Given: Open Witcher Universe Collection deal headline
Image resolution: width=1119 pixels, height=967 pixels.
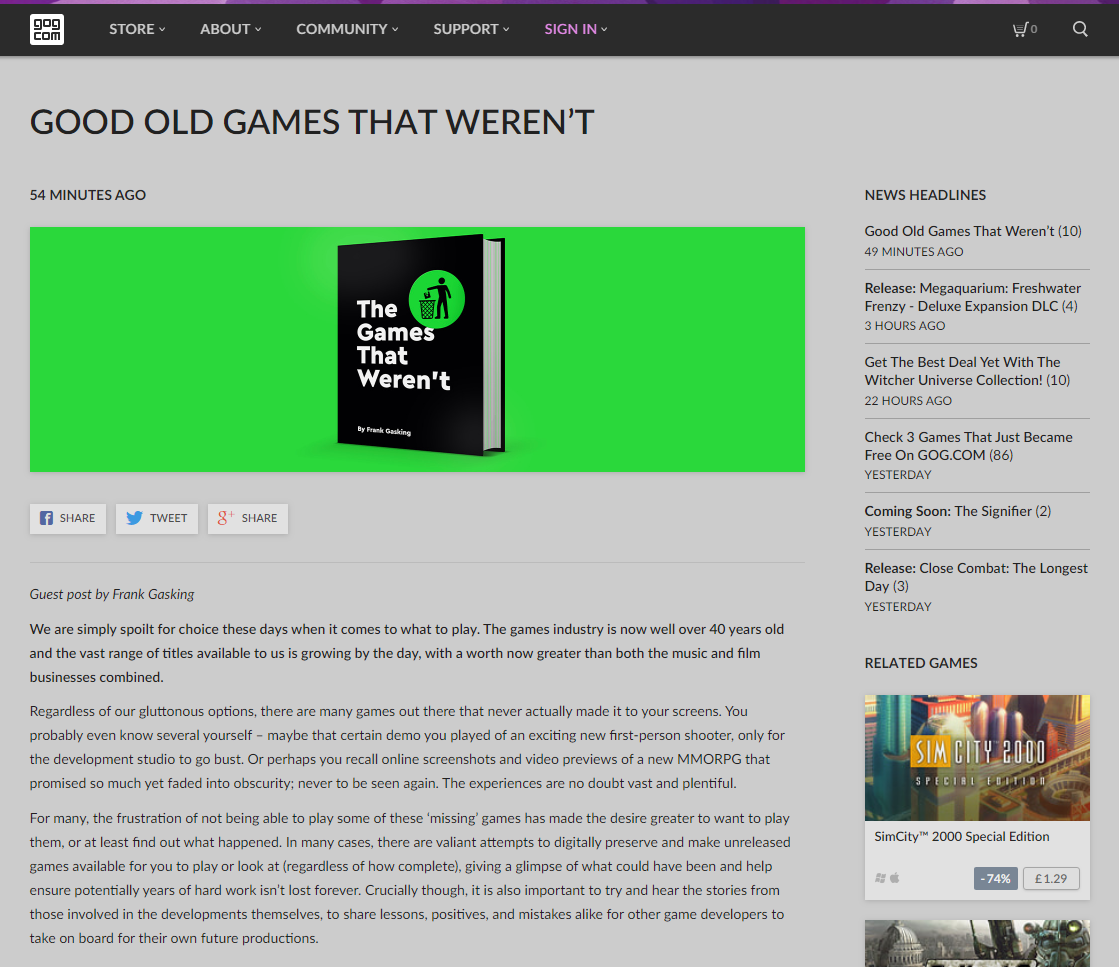Looking at the screenshot, I should point(967,371).
